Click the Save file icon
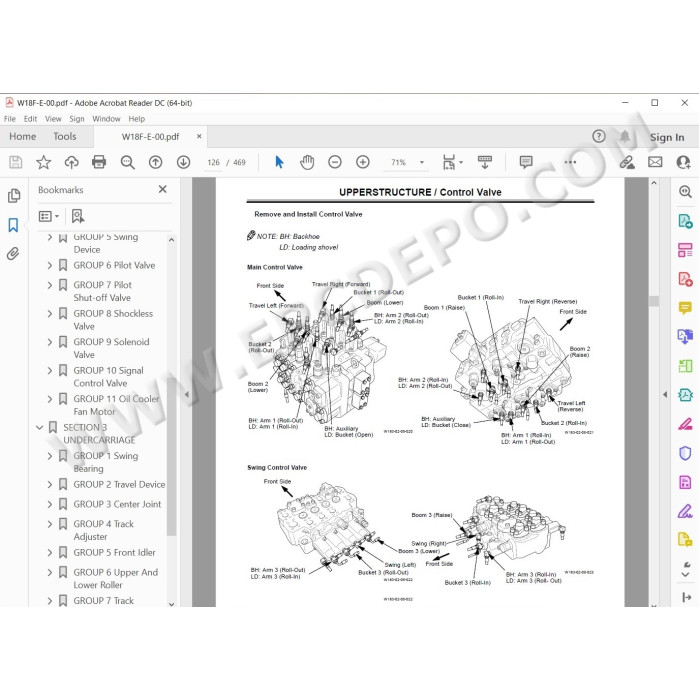This screenshot has width=700, height=700. click(16, 162)
